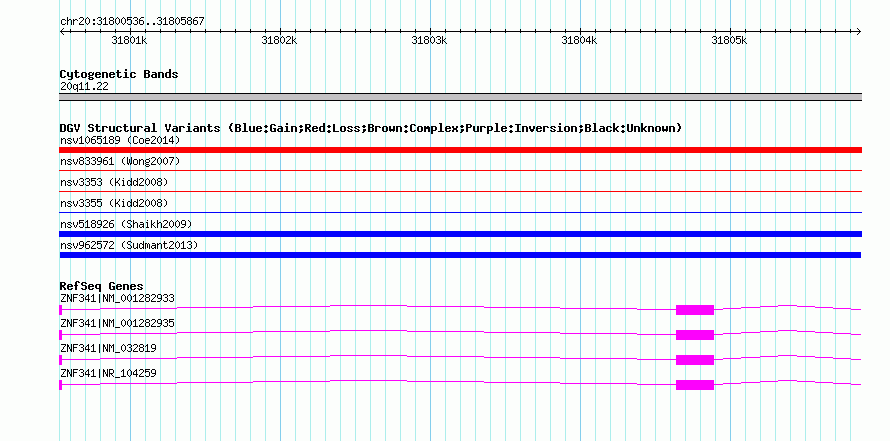Open transcript label ZNF341|NM_032819
This screenshot has height=441, width=890.
108,348
